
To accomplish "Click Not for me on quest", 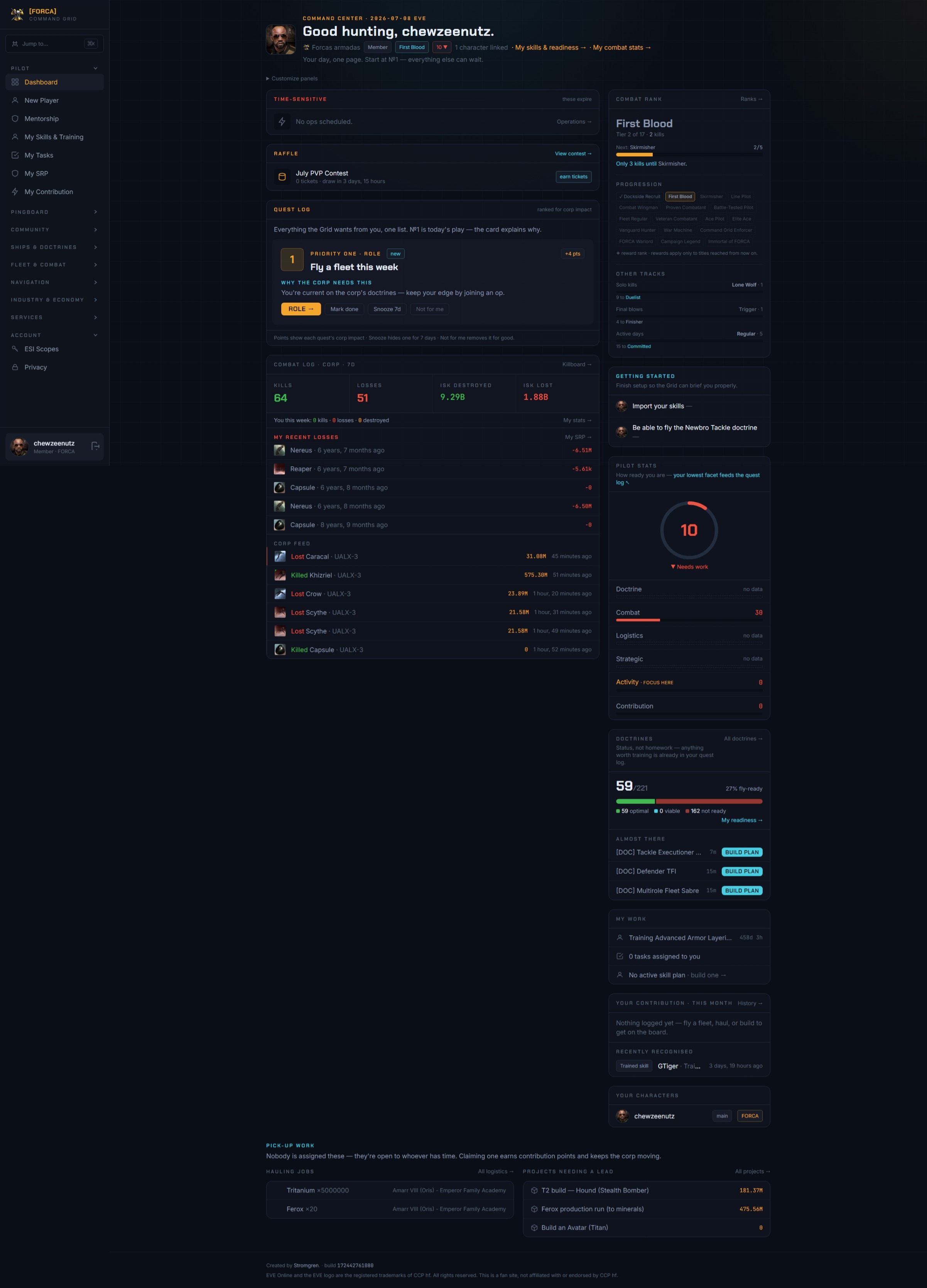I will (429, 309).
